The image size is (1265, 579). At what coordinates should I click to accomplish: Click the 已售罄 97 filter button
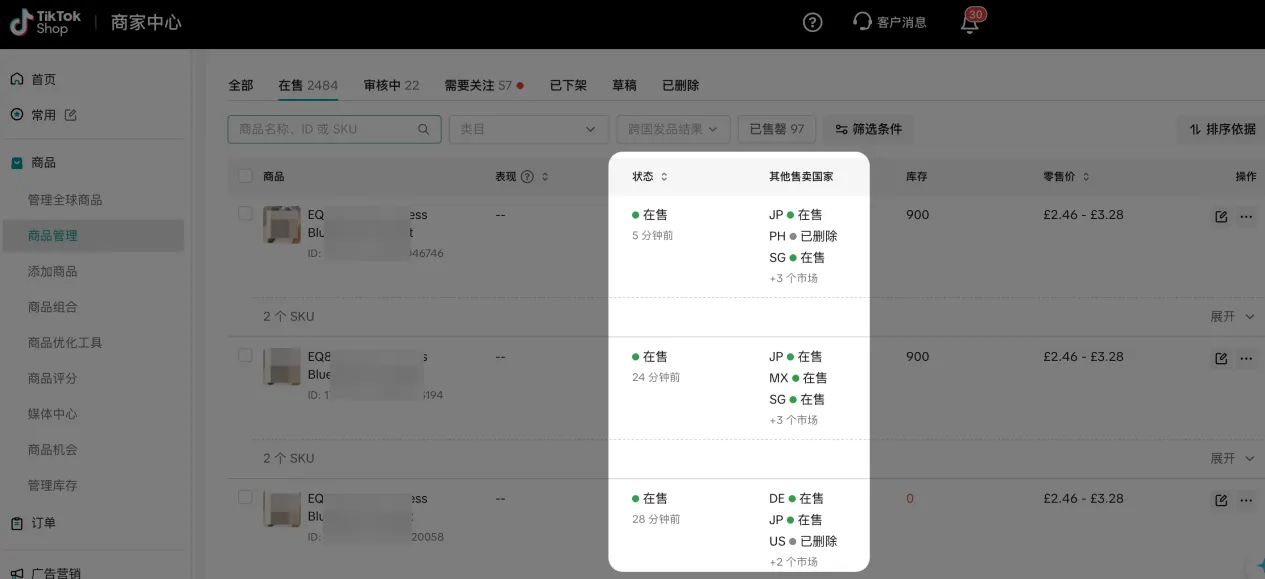tap(776, 129)
